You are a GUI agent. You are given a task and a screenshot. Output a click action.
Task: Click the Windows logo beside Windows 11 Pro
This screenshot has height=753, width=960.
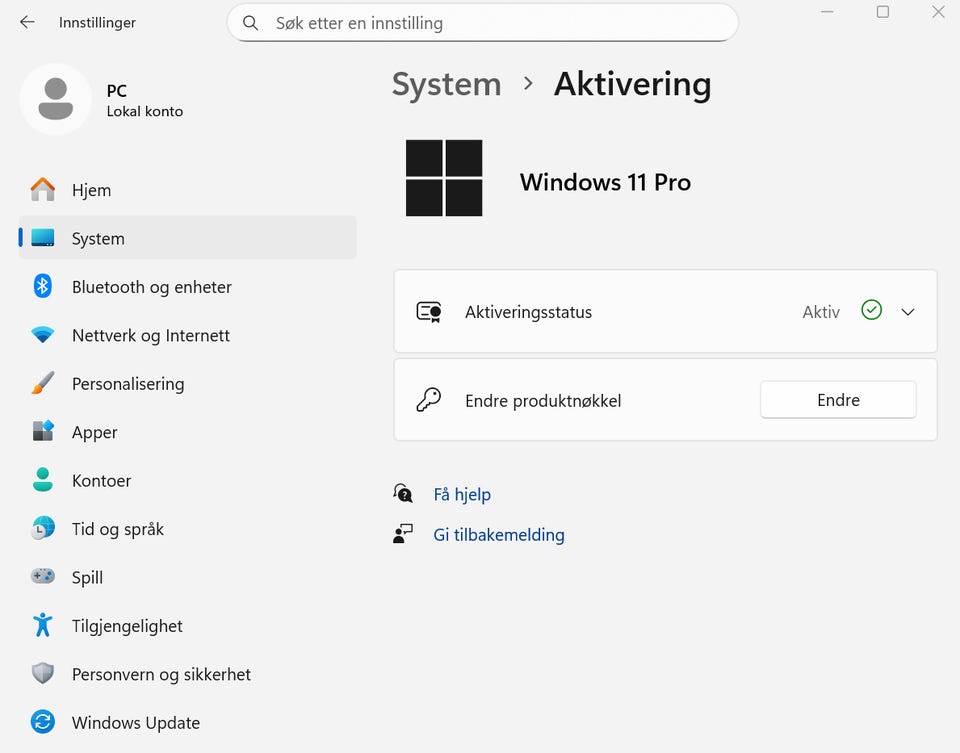pyautogui.click(x=444, y=178)
